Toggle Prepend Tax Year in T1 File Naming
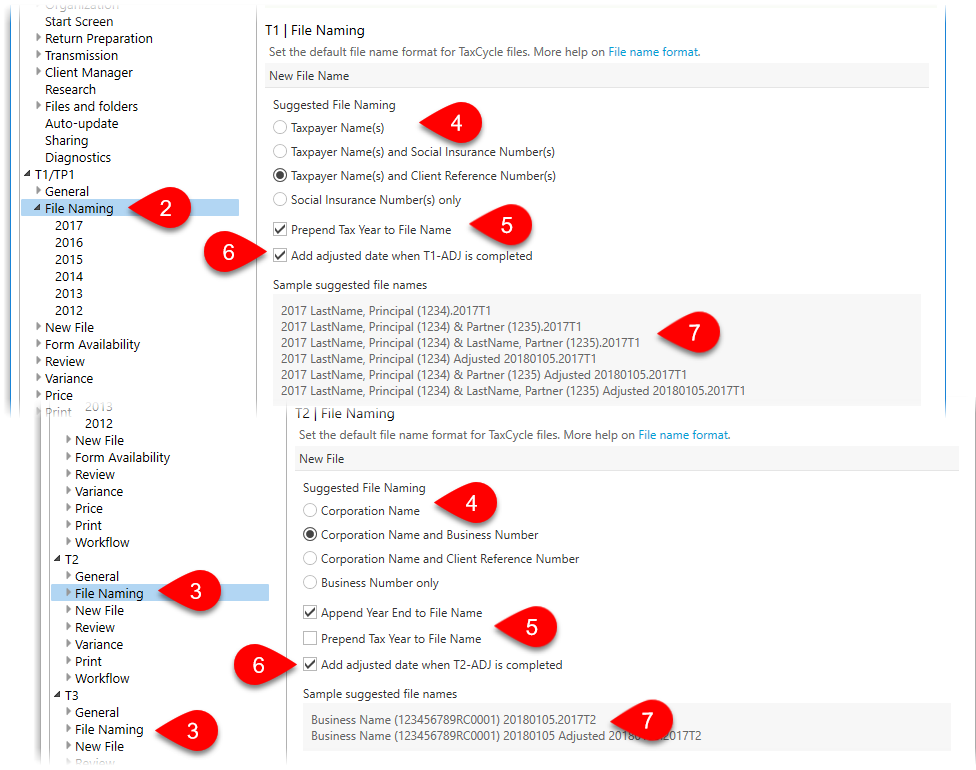Viewport: 976px width, 770px height. (x=280, y=229)
